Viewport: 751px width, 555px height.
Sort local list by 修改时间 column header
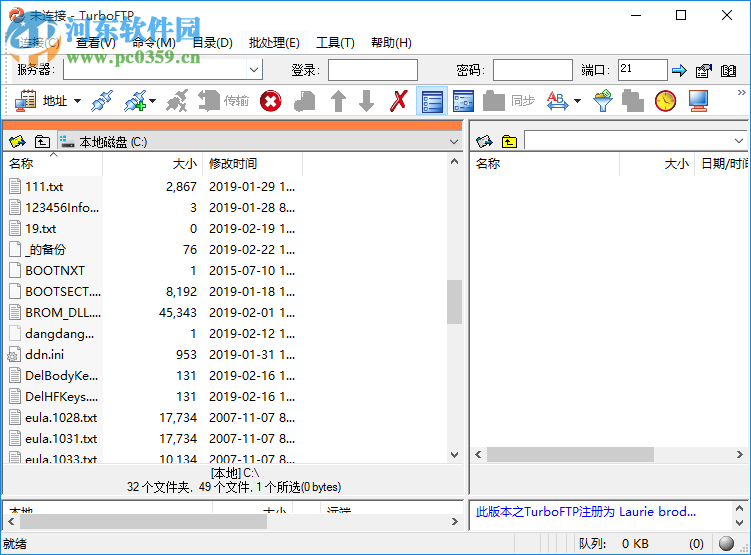252,164
